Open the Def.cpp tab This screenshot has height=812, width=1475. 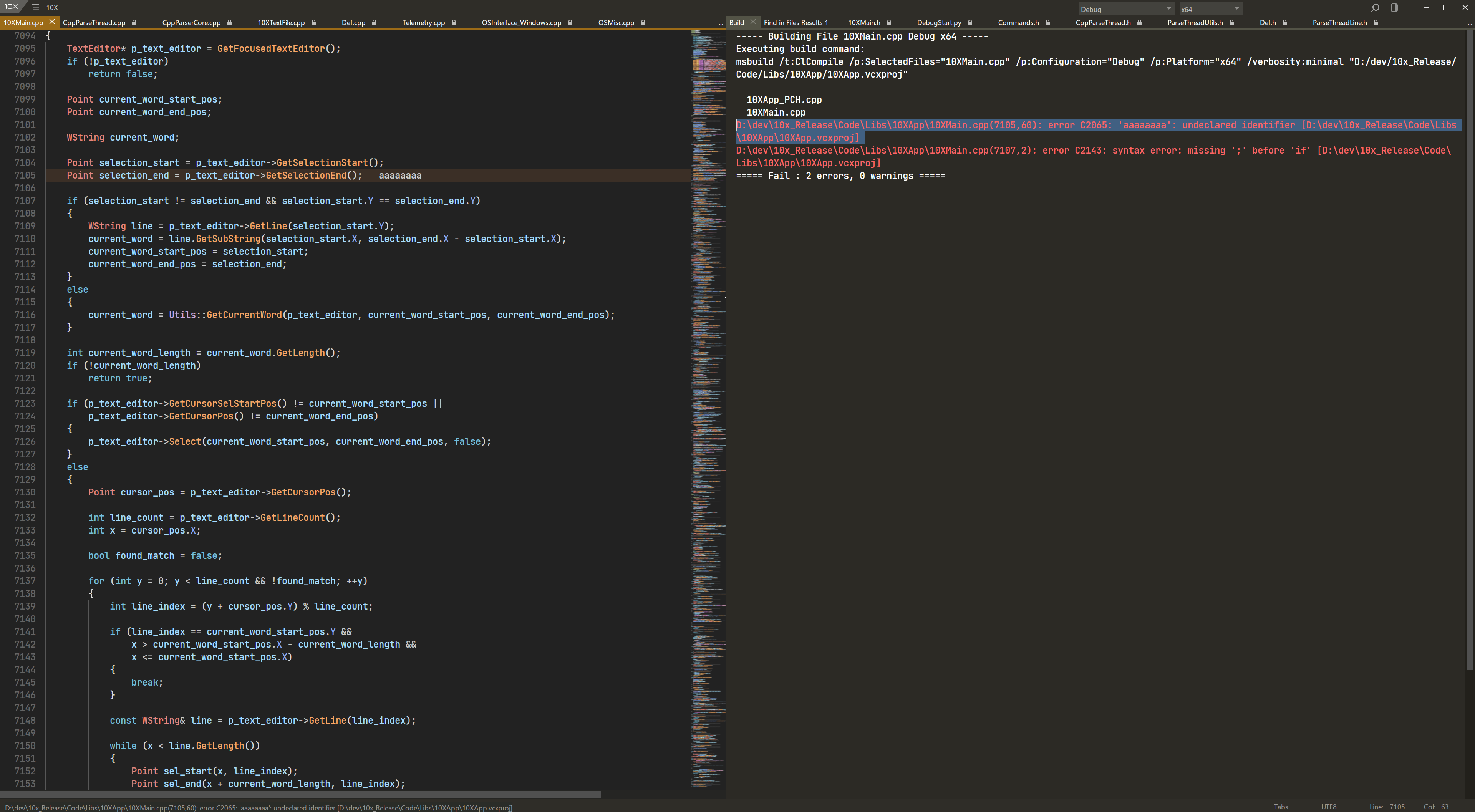[x=353, y=22]
